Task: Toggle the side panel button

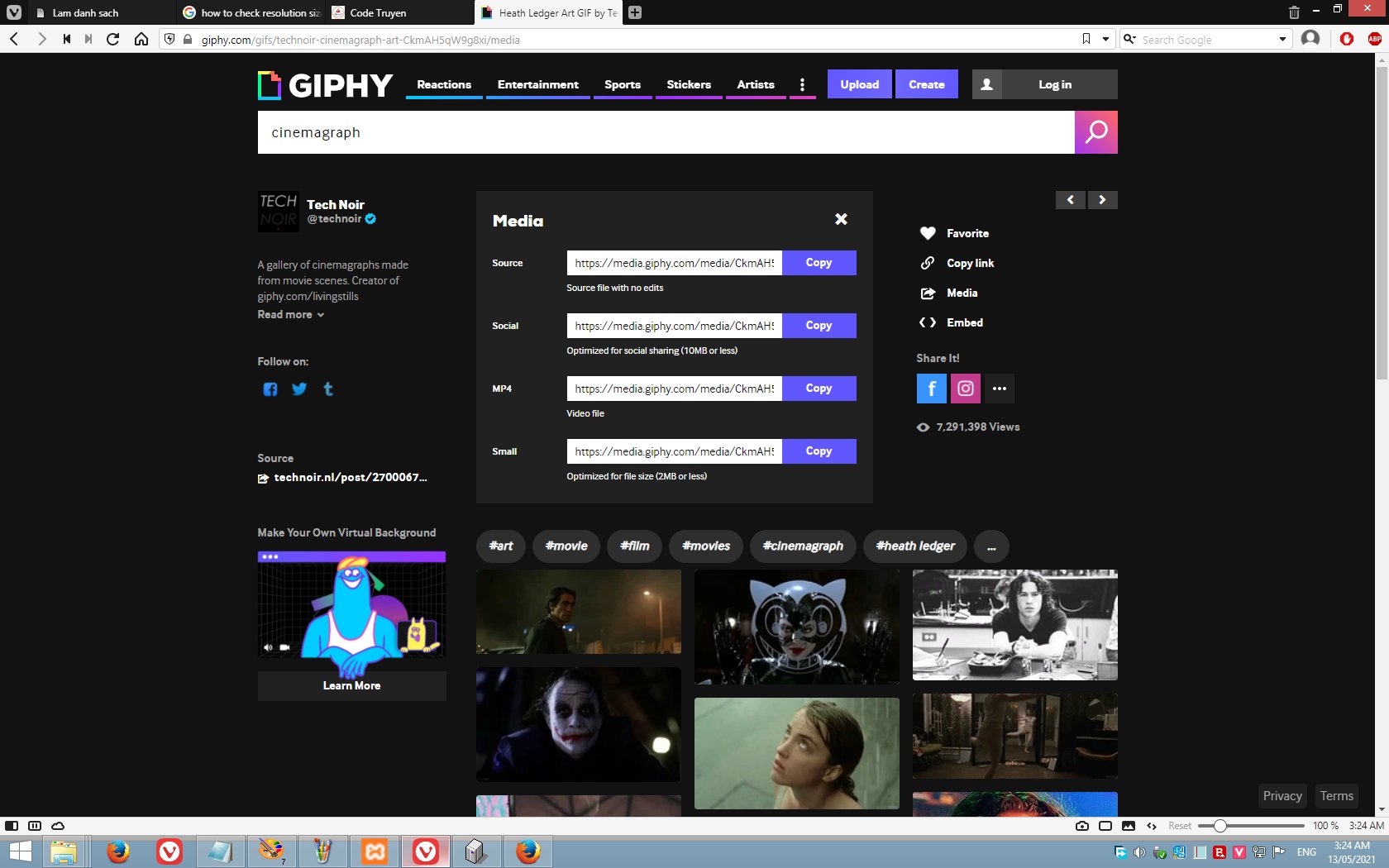Action: pos(12,826)
